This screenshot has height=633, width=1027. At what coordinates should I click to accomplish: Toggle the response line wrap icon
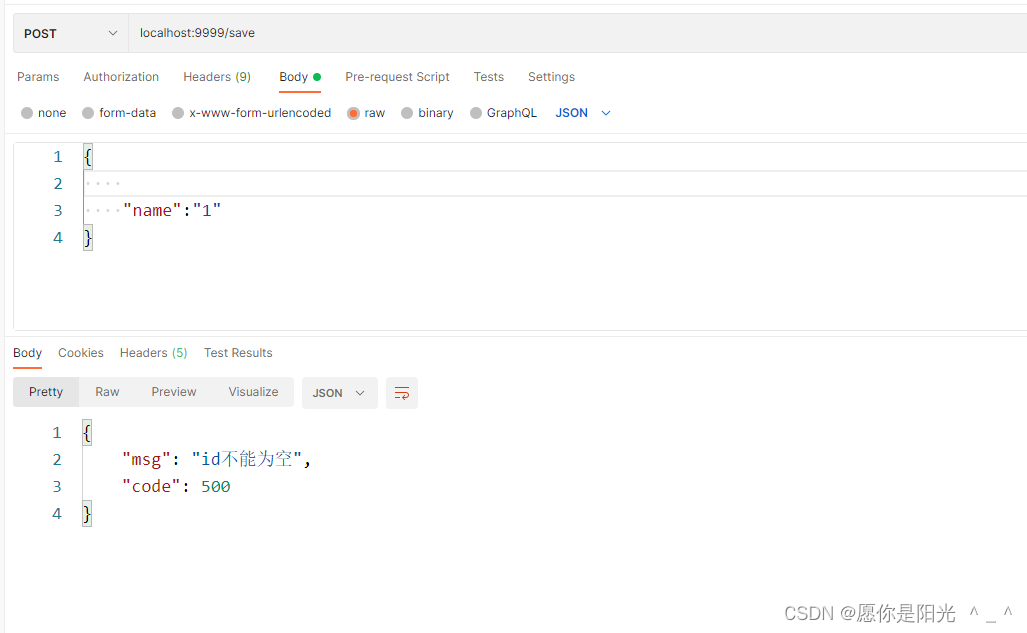401,393
